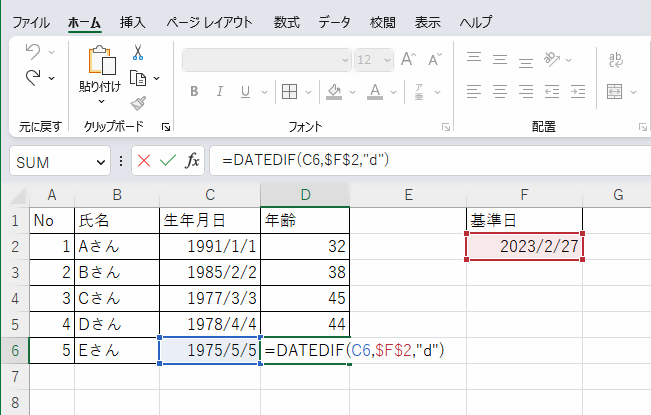
Task: Switch to the 挿入 tab
Action: click(x=133, y=22)
